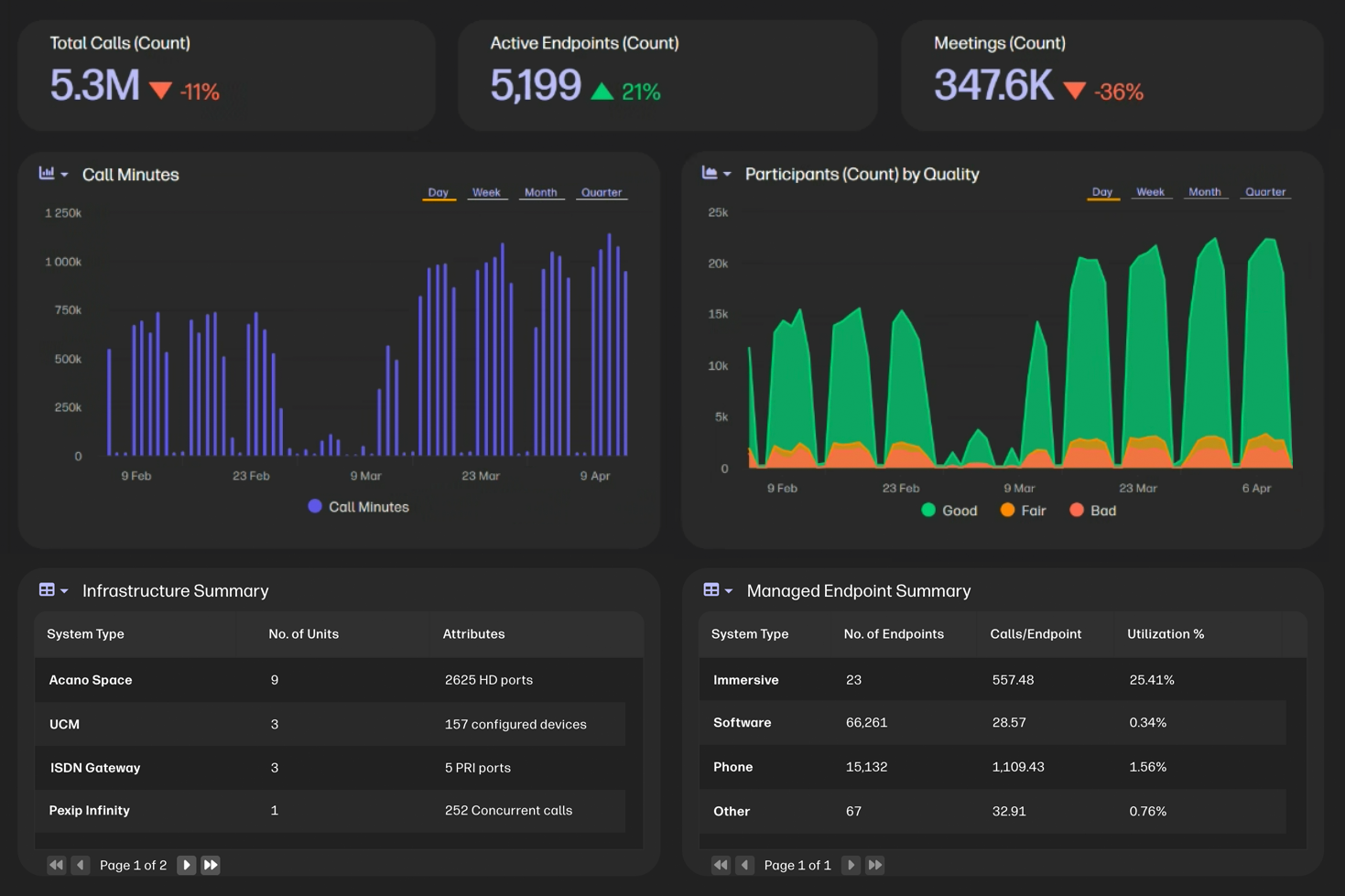Toggle the Bad series in quality legend
Viewport: 1345px width, 896px height.
[x=1092, y=511]
